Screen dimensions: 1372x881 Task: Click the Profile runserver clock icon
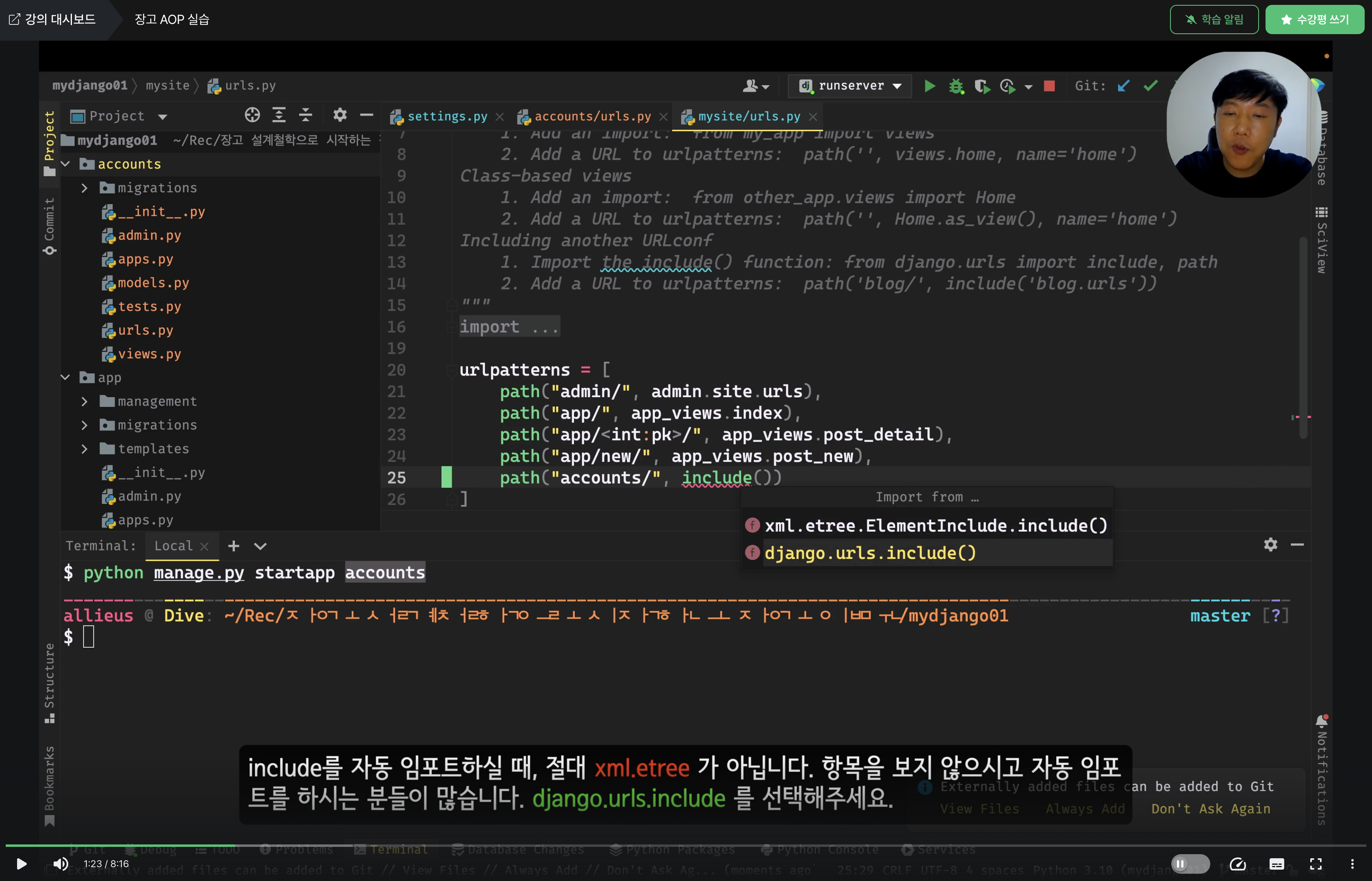(x=1007, y=86)
